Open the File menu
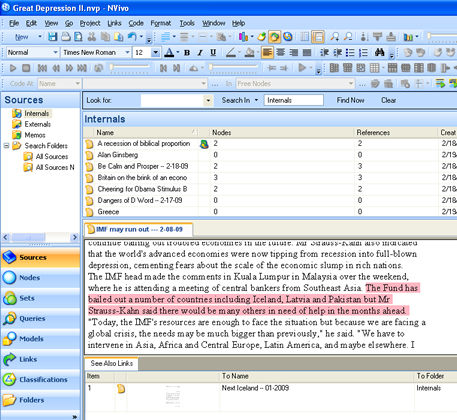The height and width of the screenshot is (420, 457). tap(14, 23)
